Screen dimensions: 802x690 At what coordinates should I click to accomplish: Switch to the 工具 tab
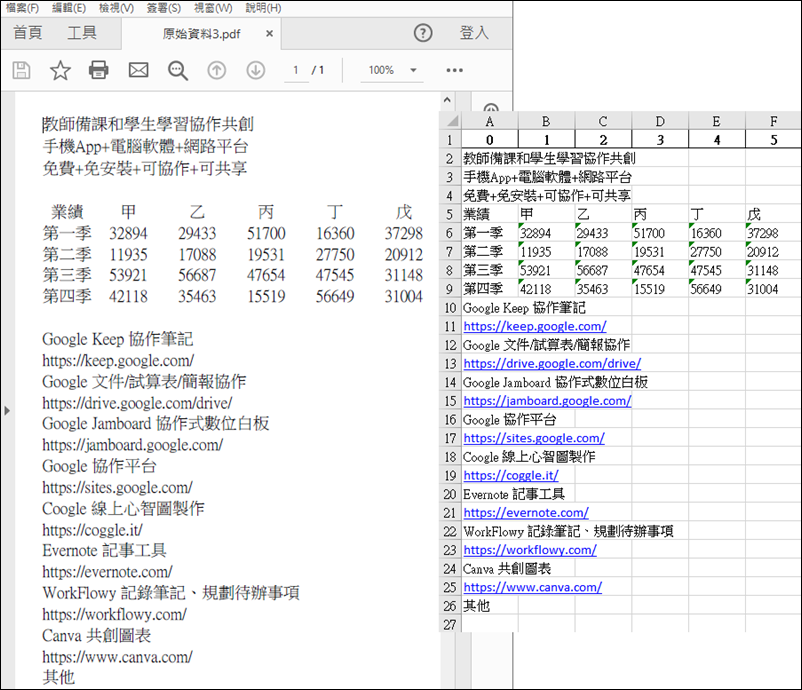tap(82, 33)
